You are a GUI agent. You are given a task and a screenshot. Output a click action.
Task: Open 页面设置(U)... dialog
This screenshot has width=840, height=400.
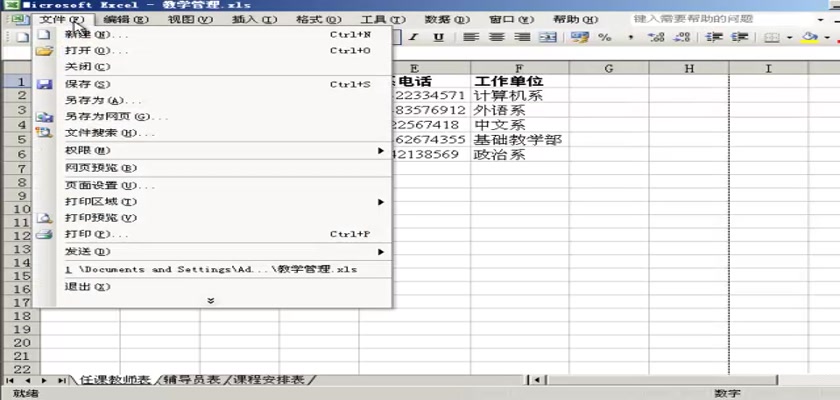click(x=213, y=186)
